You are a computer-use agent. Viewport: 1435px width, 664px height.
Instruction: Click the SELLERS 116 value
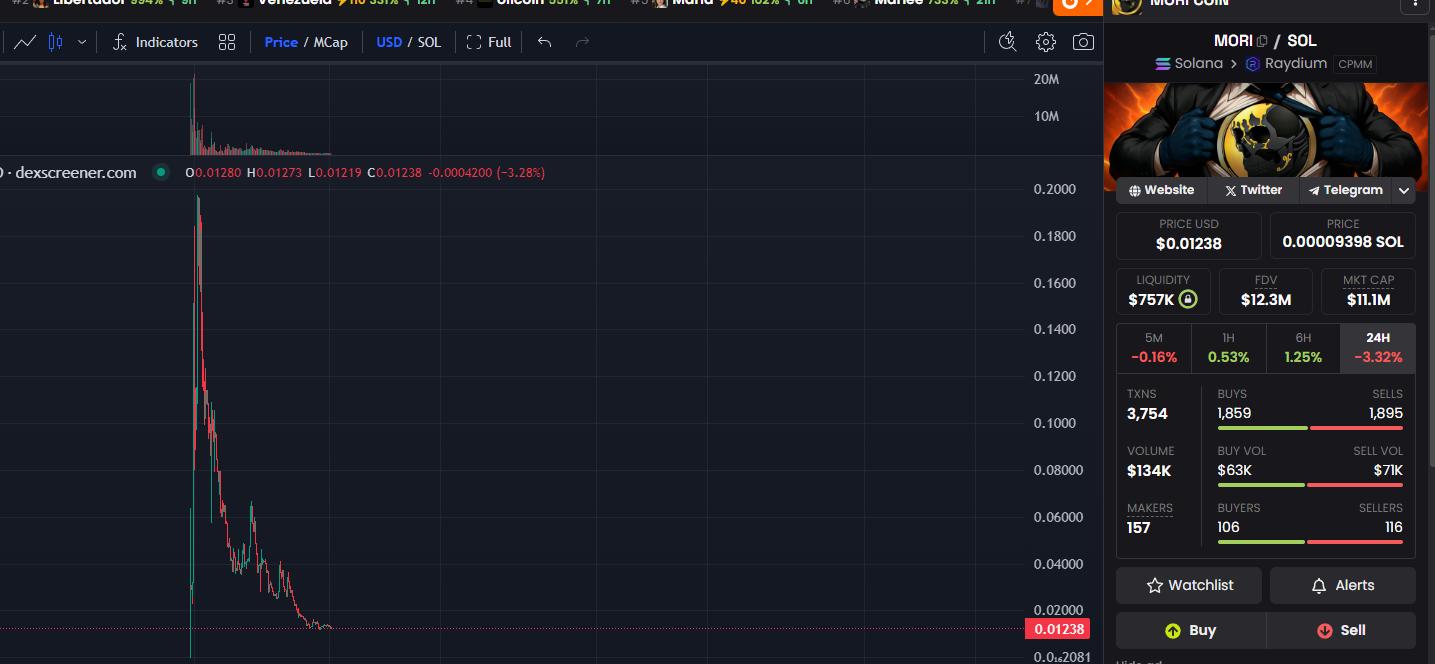(1394, 527)
